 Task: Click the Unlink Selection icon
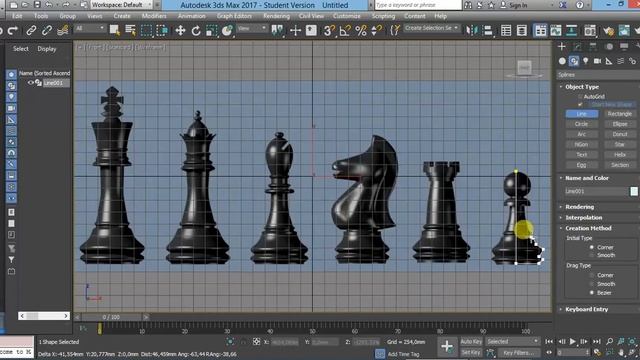tap(47, 31)
